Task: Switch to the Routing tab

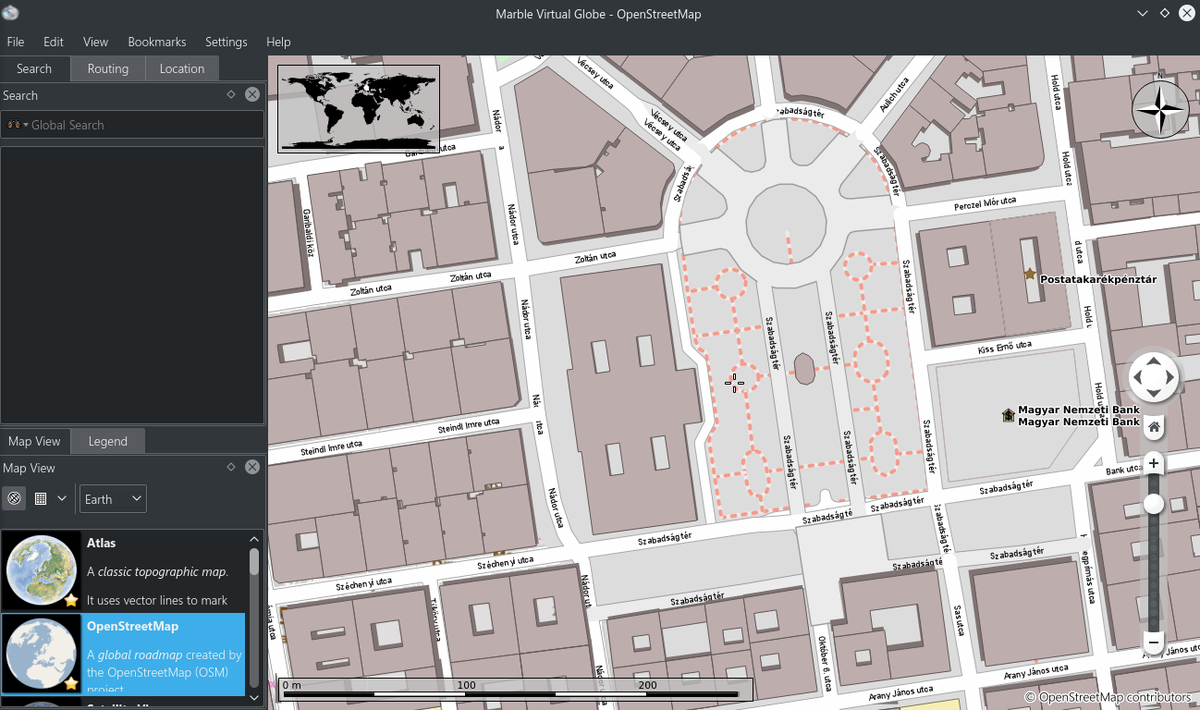Action: pos(108,69)
